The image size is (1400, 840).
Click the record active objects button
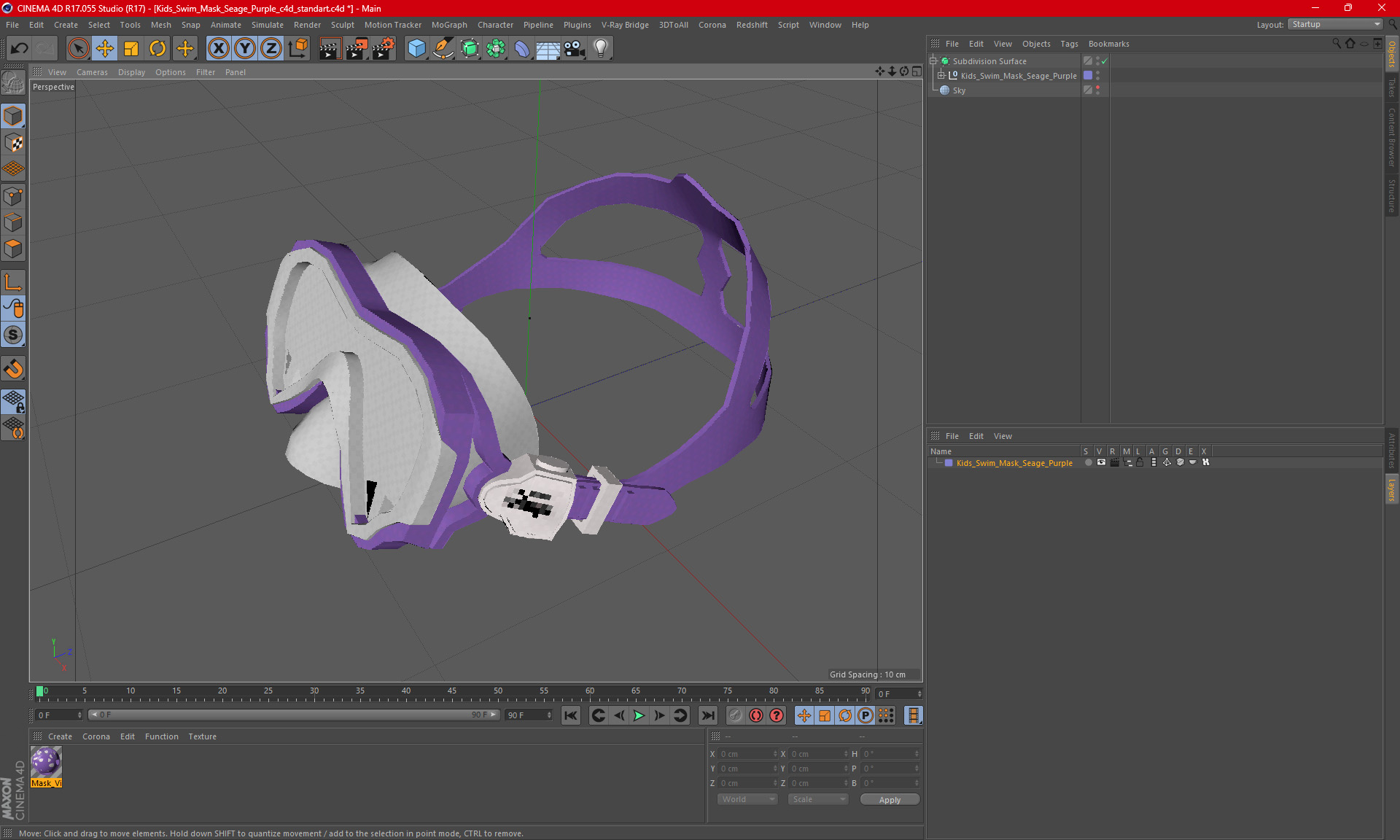736,715
